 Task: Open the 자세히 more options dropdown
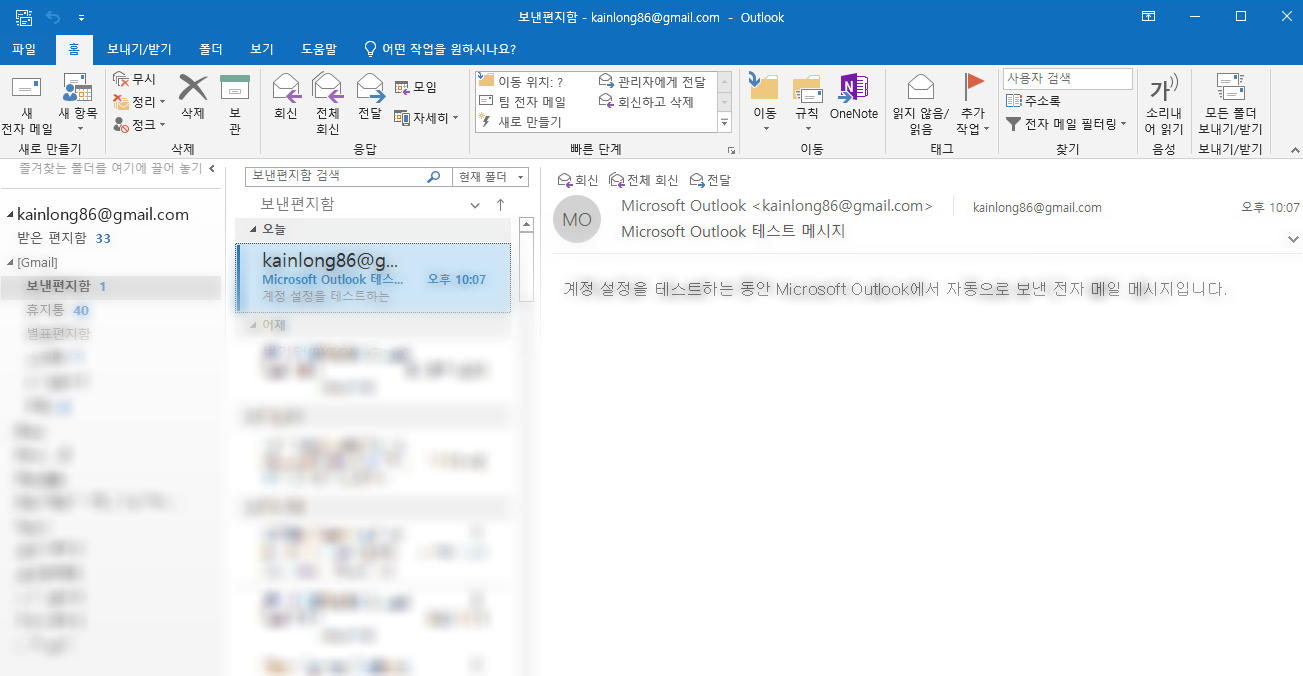click(x=426, y=118)
